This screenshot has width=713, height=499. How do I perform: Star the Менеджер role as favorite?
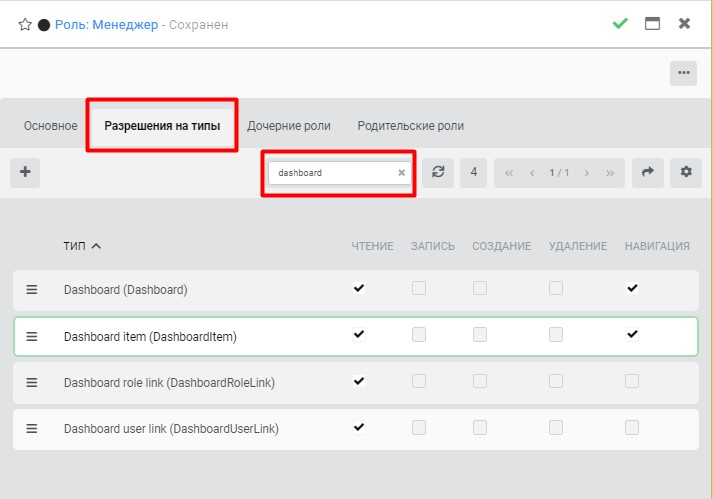click(25, 24)
